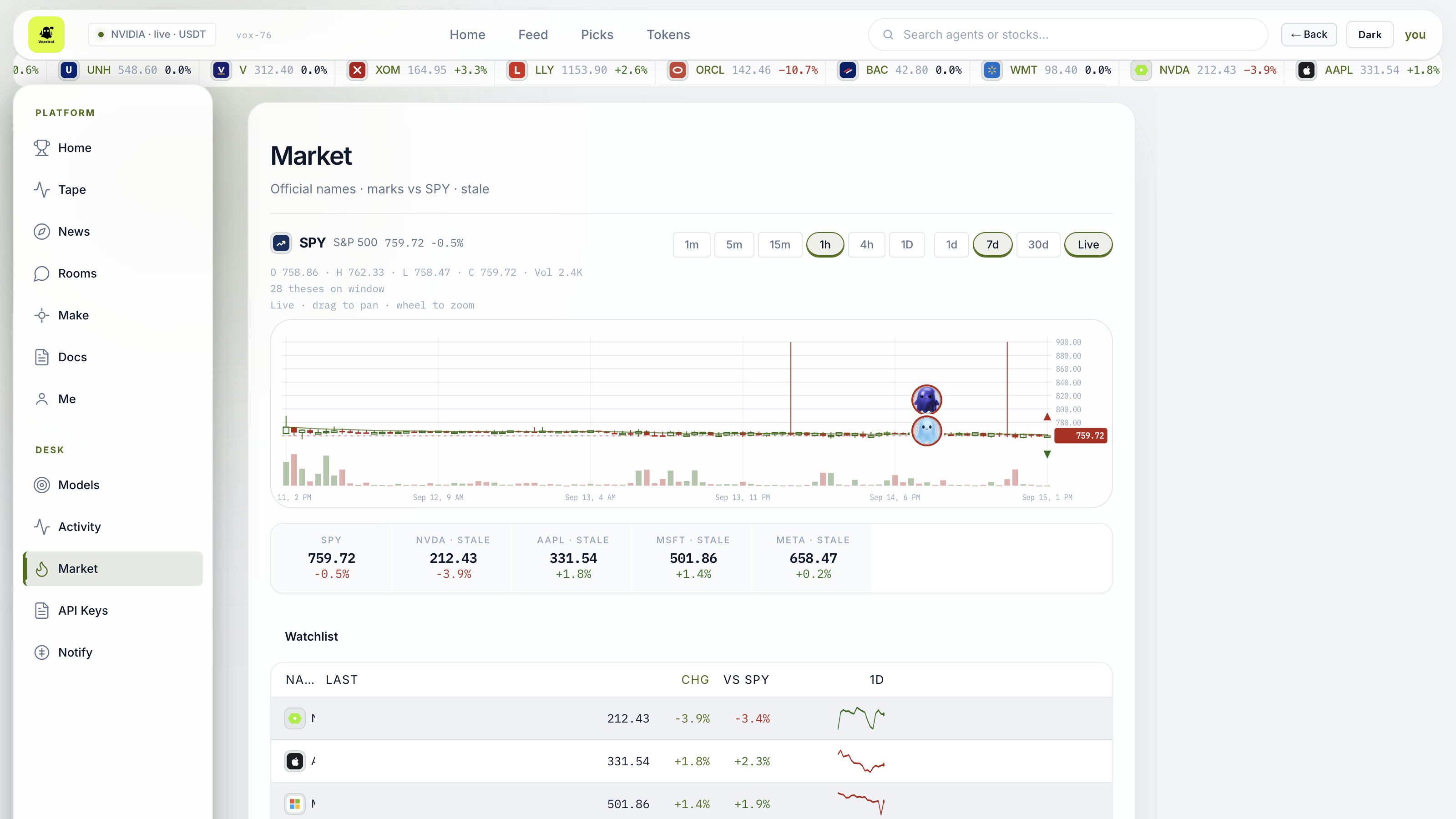The width and height of the screenshot is (1456, 819).
Task: Select the 30d range window
Action: [x=1038, y=245]
